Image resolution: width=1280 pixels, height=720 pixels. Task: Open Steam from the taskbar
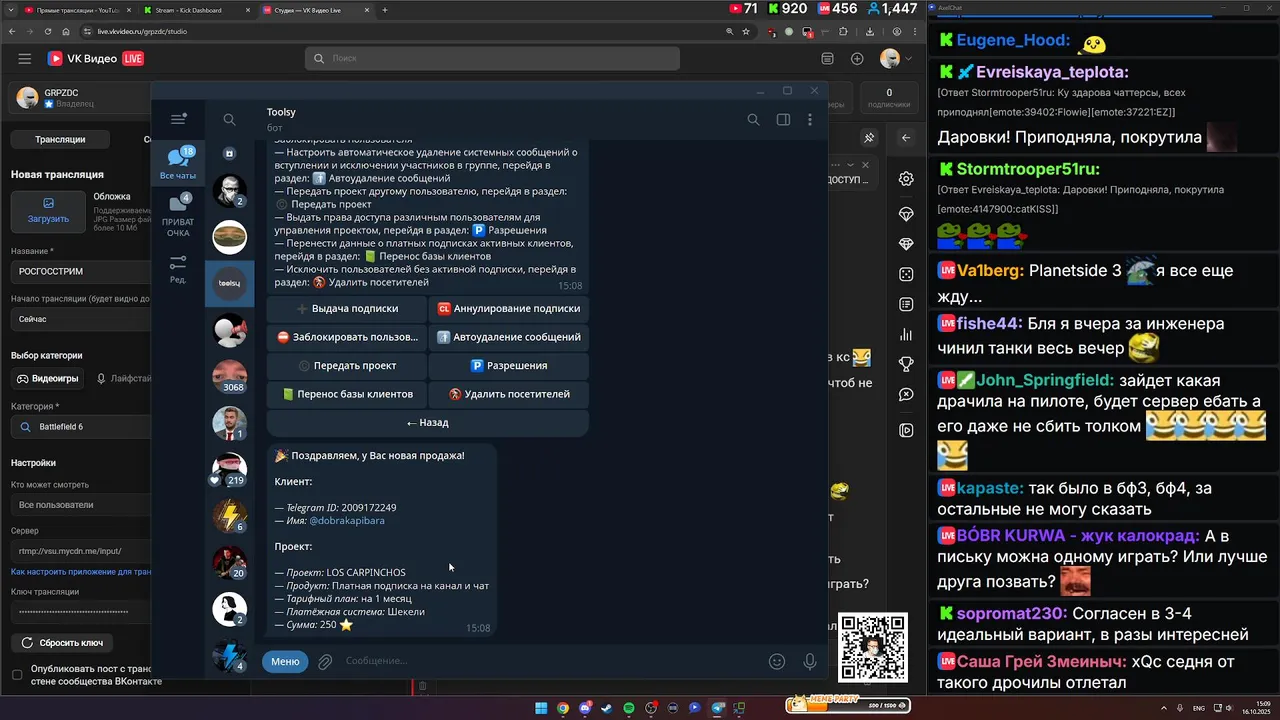(607, 708)
